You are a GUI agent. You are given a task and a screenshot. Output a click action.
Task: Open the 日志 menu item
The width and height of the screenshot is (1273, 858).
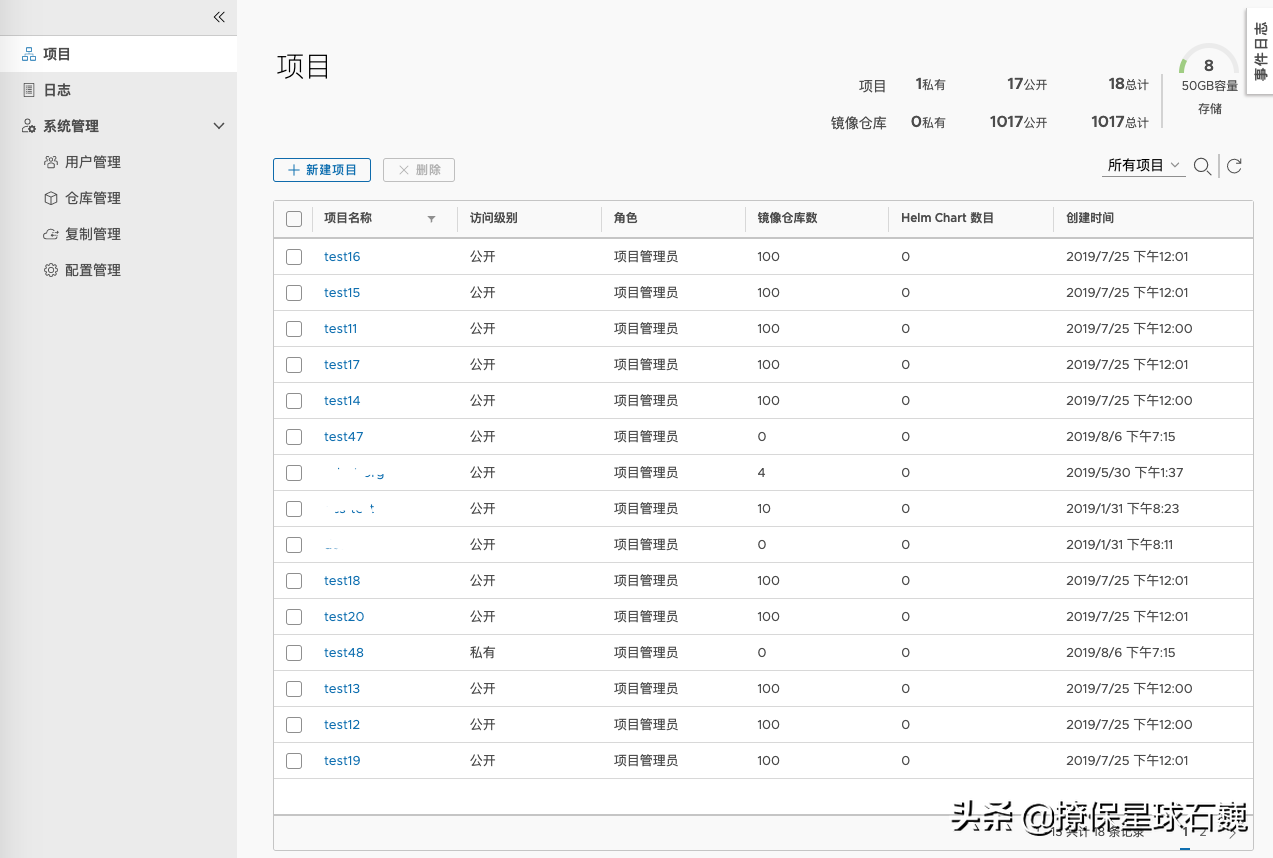tap(57, 90)
